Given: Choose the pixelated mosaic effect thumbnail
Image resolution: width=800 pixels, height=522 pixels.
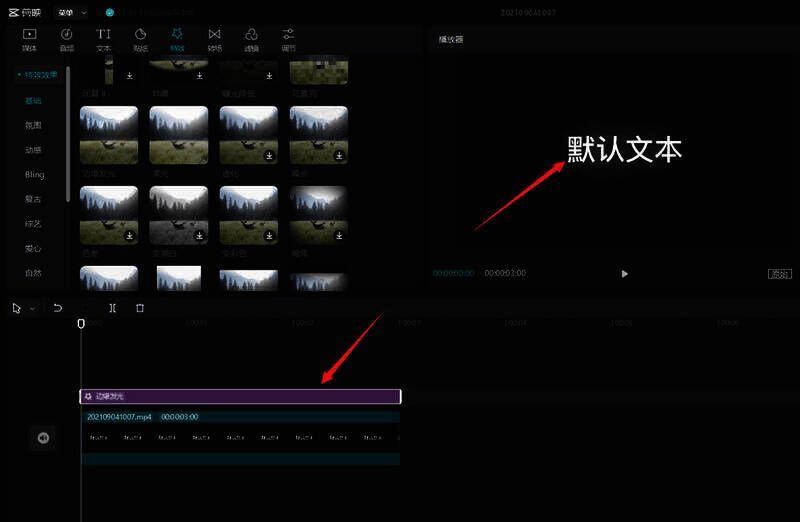Looking at the screenshot, I should pyautogui.click(x=318, y=72).
